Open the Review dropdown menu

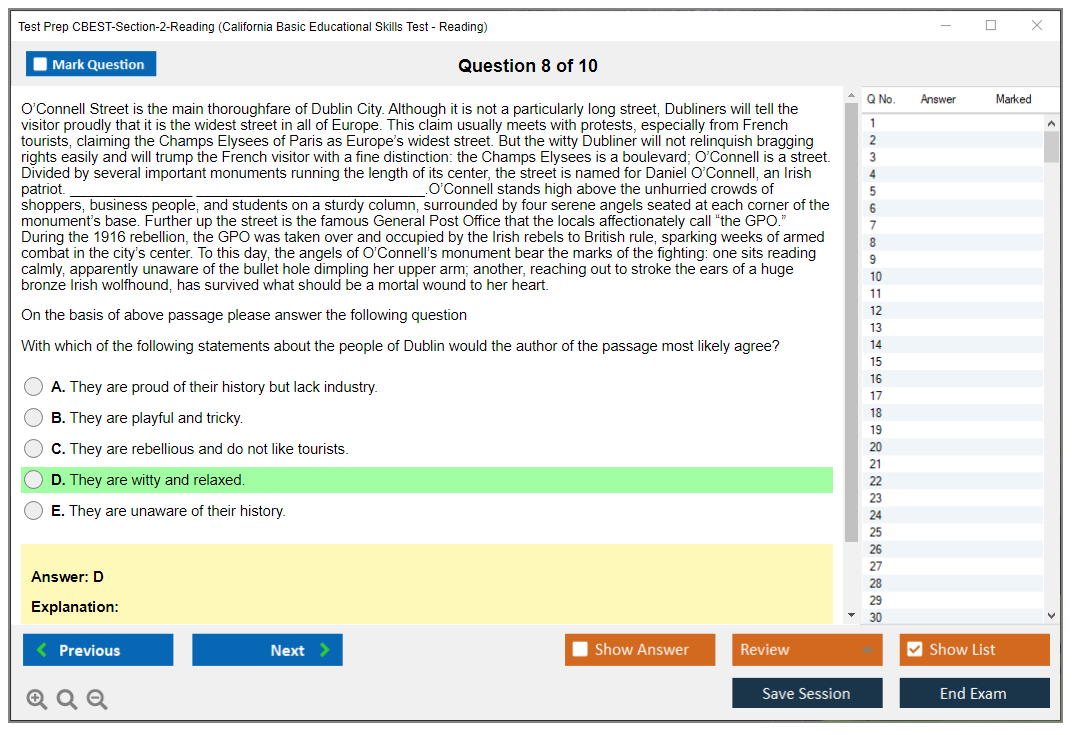point(806,650)
